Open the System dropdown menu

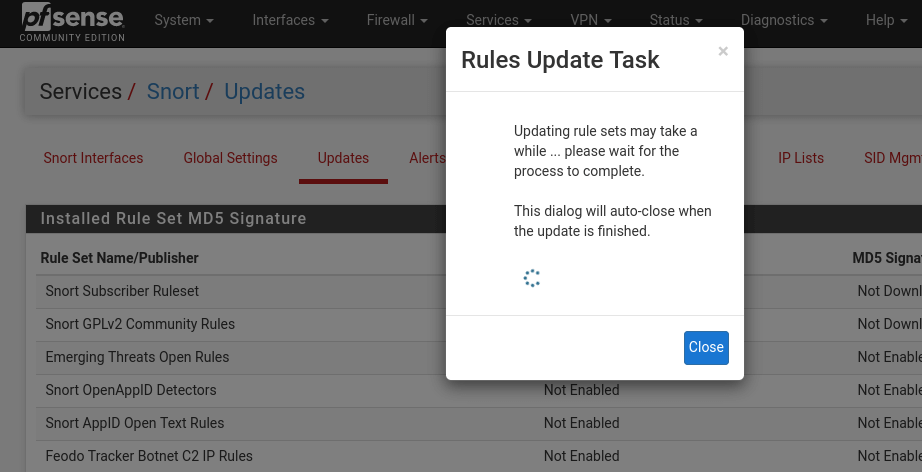[x=184, y=20]
